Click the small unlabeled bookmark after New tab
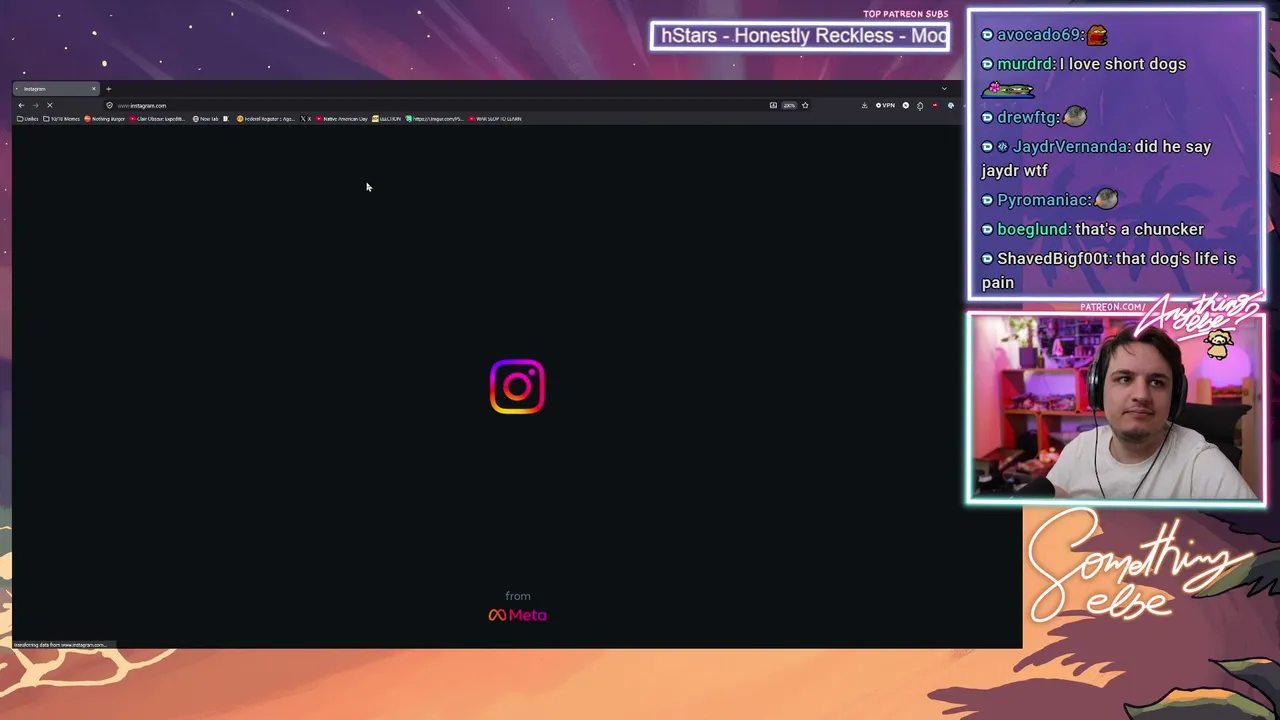Screen dimensions: 1280x720 tap(226, 119)
